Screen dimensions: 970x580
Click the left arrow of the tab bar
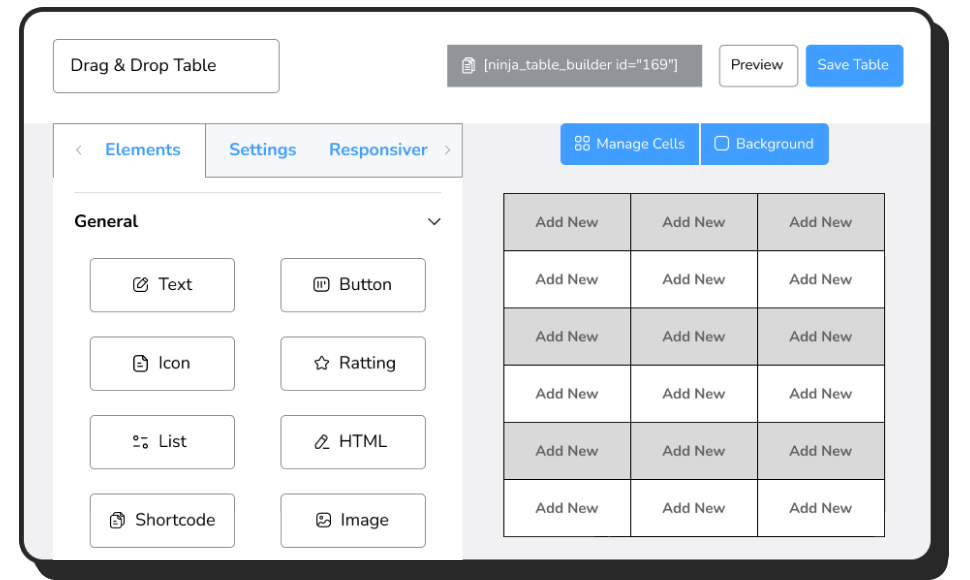pyautogui.click(x=79, y=150)
